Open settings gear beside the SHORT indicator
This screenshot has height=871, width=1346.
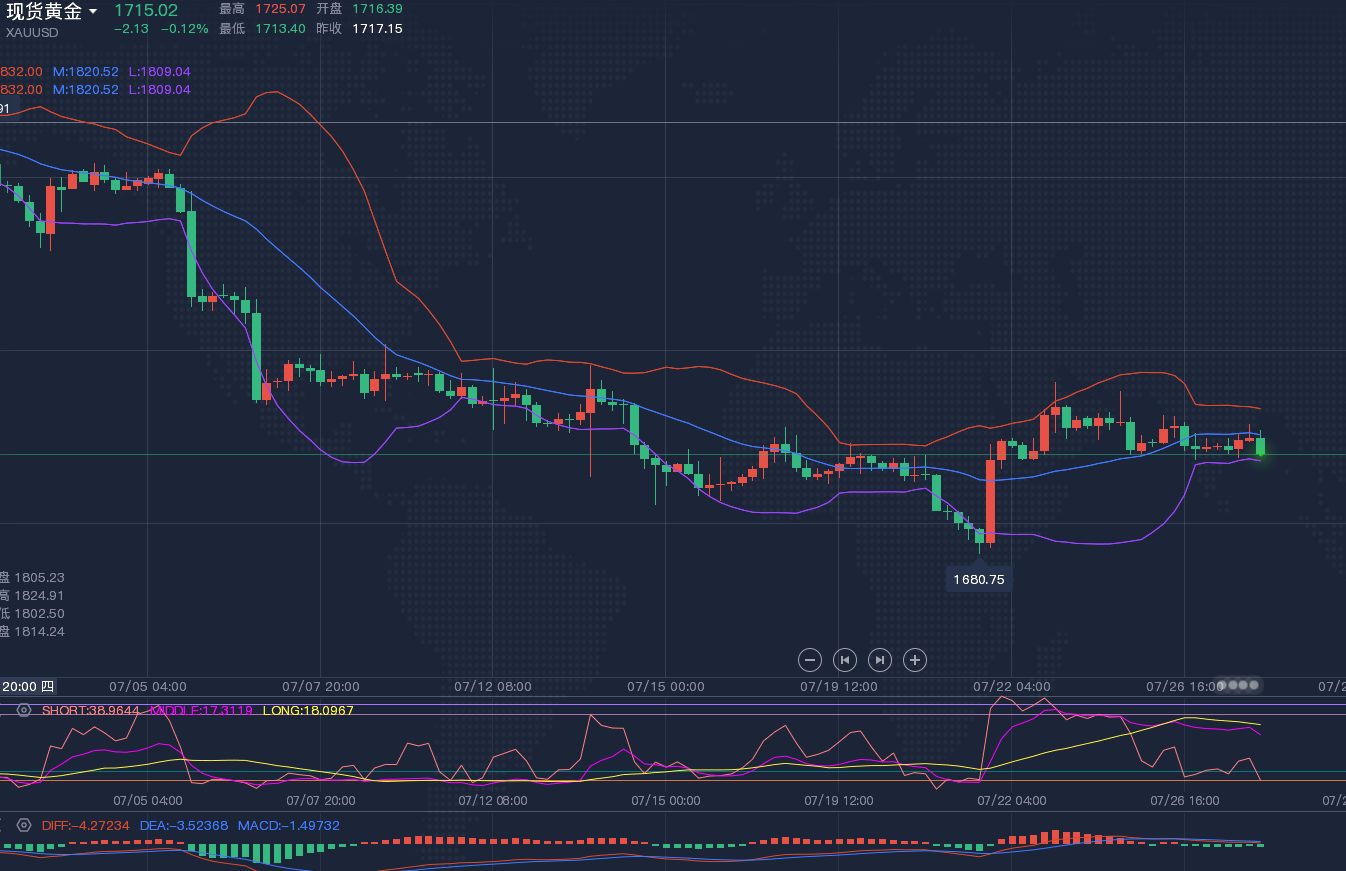(24, 710)
